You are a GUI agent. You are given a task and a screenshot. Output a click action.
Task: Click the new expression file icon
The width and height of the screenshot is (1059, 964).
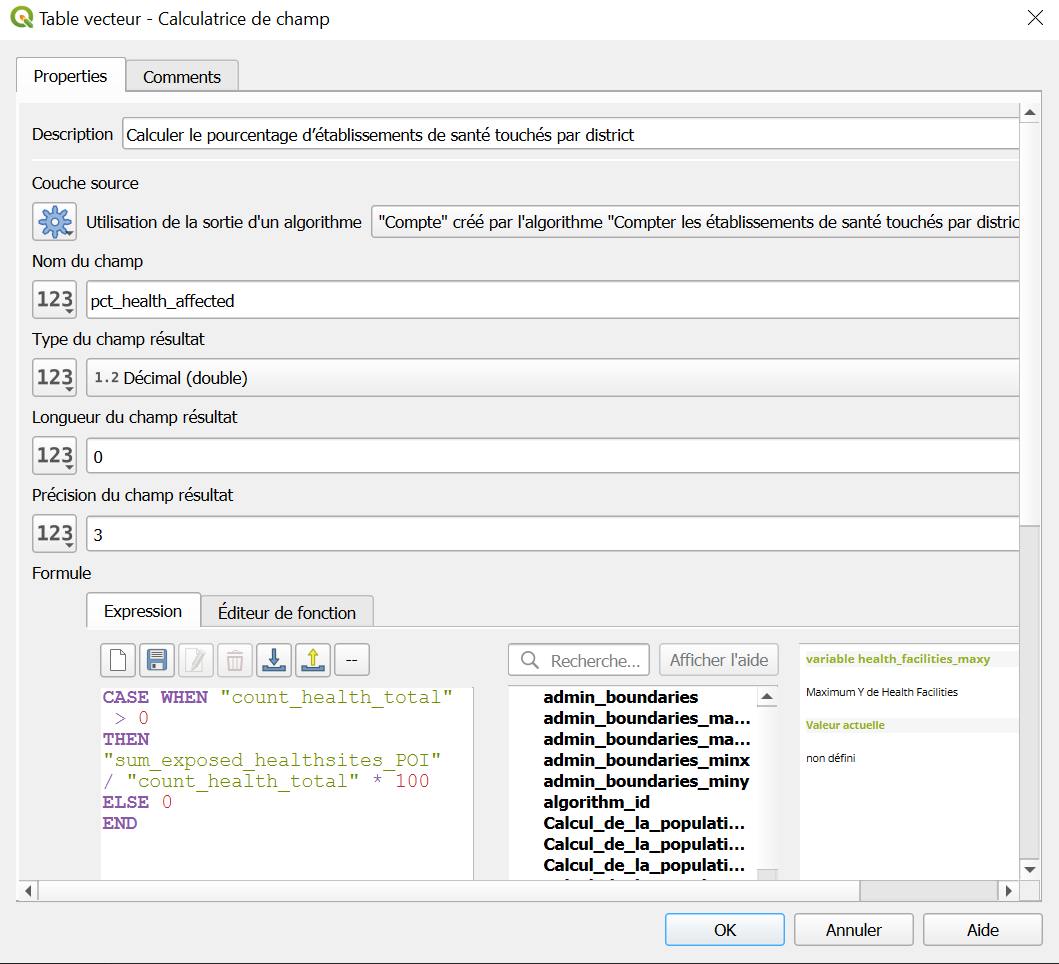(x=118, y=660)
